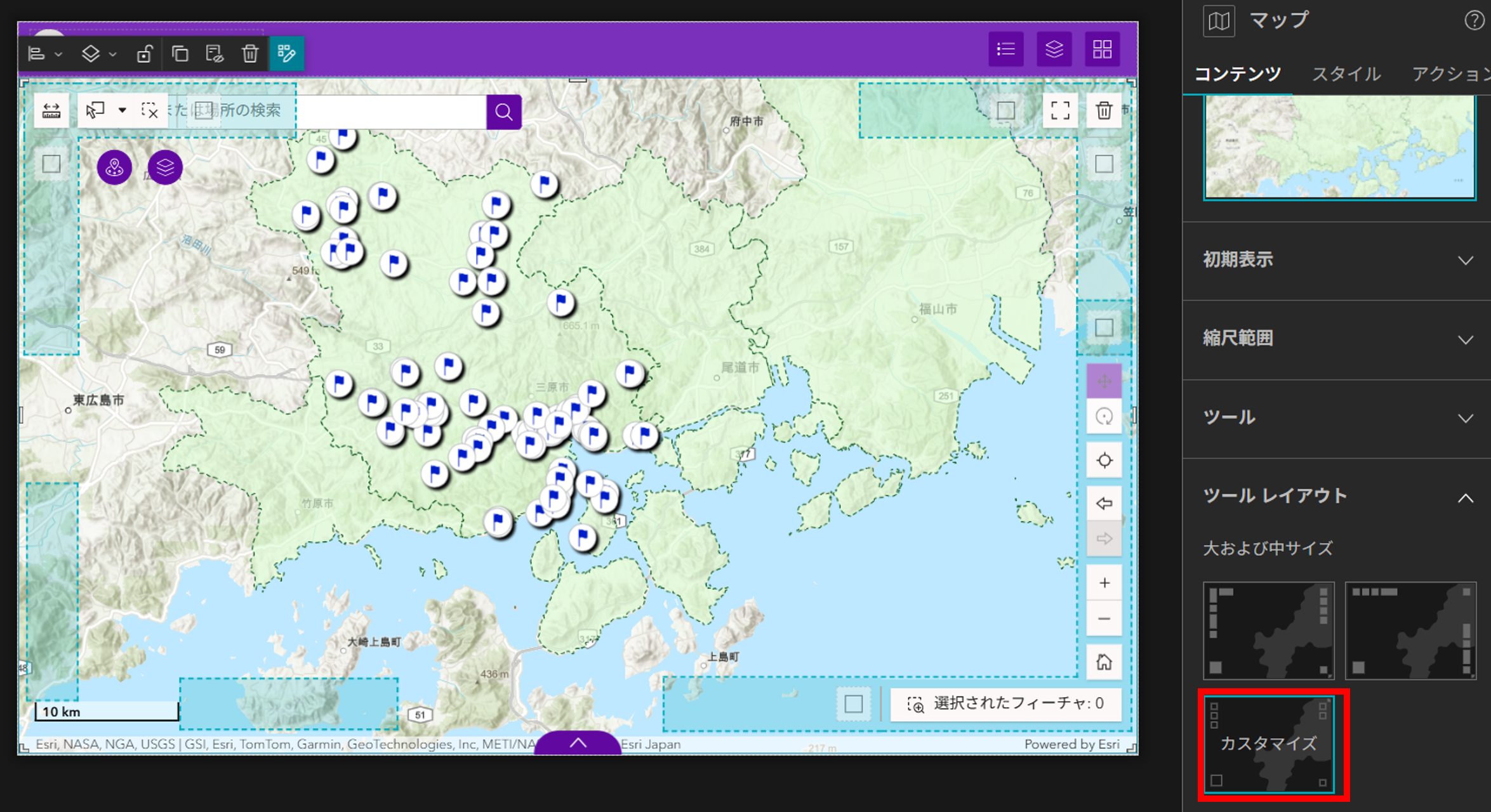Image resolution: width=1491 pixels, height=812 pixels.
Task: Return to the default home extent
Action: pos(1104,662)
